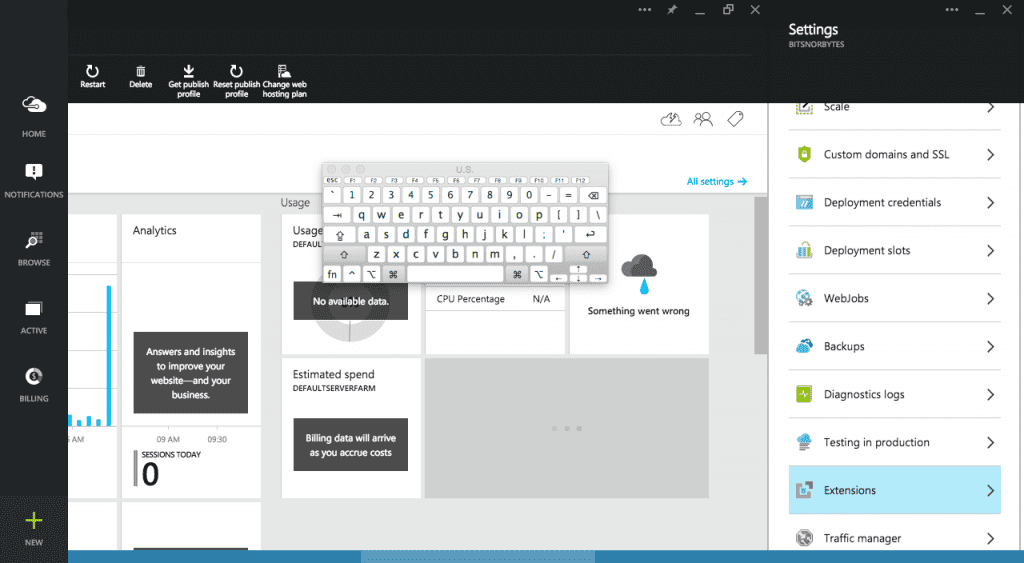Expand Custom domains and SSL chevron
The width and height of the screenshot is (1024, 563).
click(x=991, y=155)
